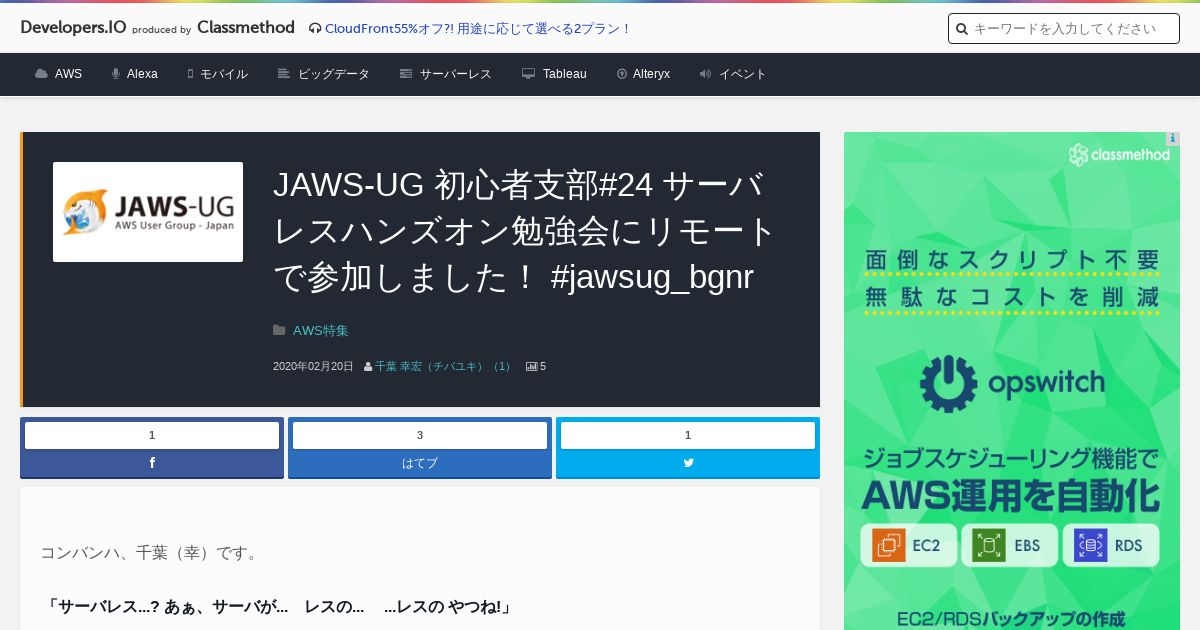Open author 千葉 幸宏 profile link
The width and height of the screenshot is (1200, 630).
(442, 367)
